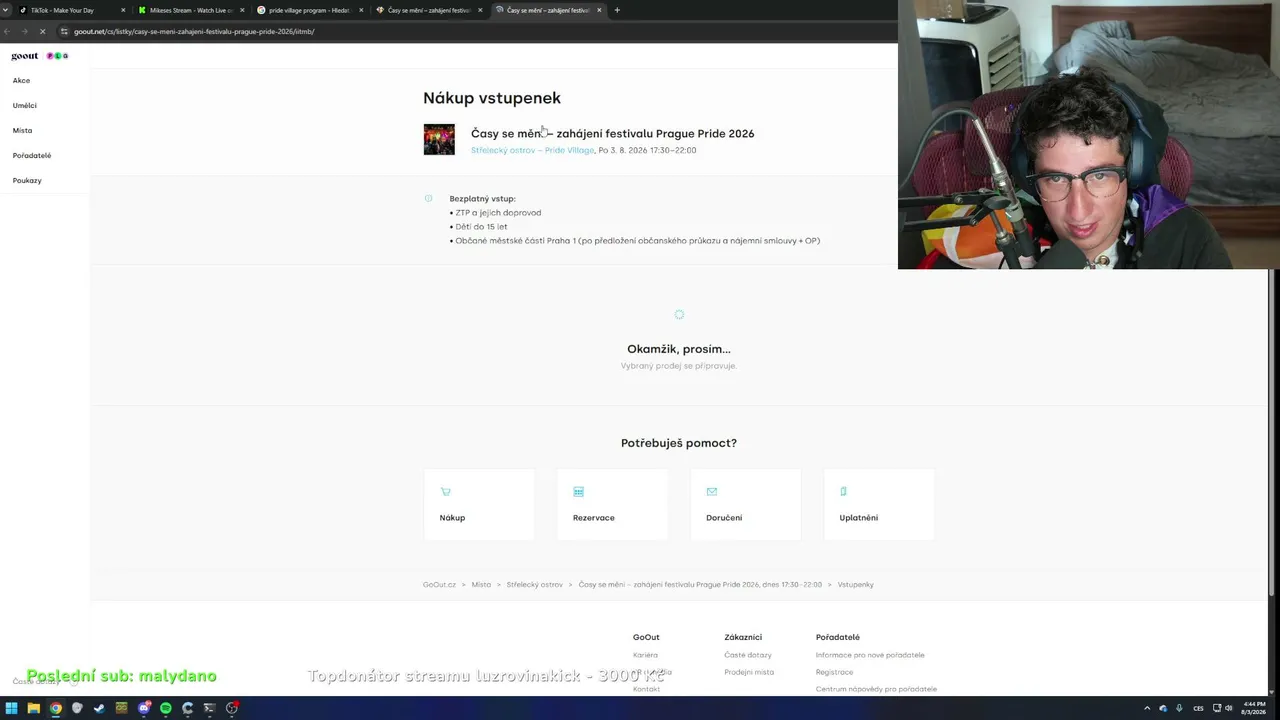The image size is (1280, 720).
Task: Open Windows Start menu
Action: pos(11,708)
